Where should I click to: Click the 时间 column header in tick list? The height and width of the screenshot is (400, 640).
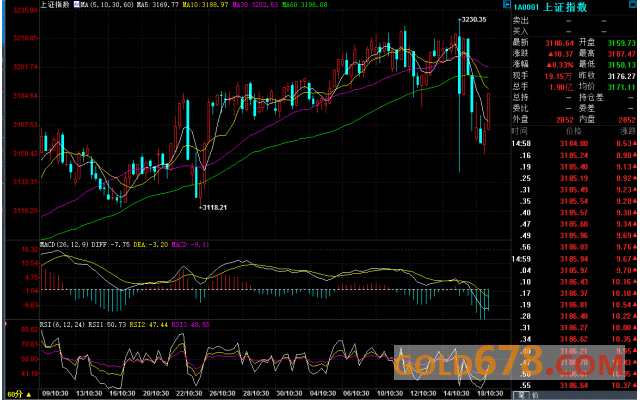(520, 131)
